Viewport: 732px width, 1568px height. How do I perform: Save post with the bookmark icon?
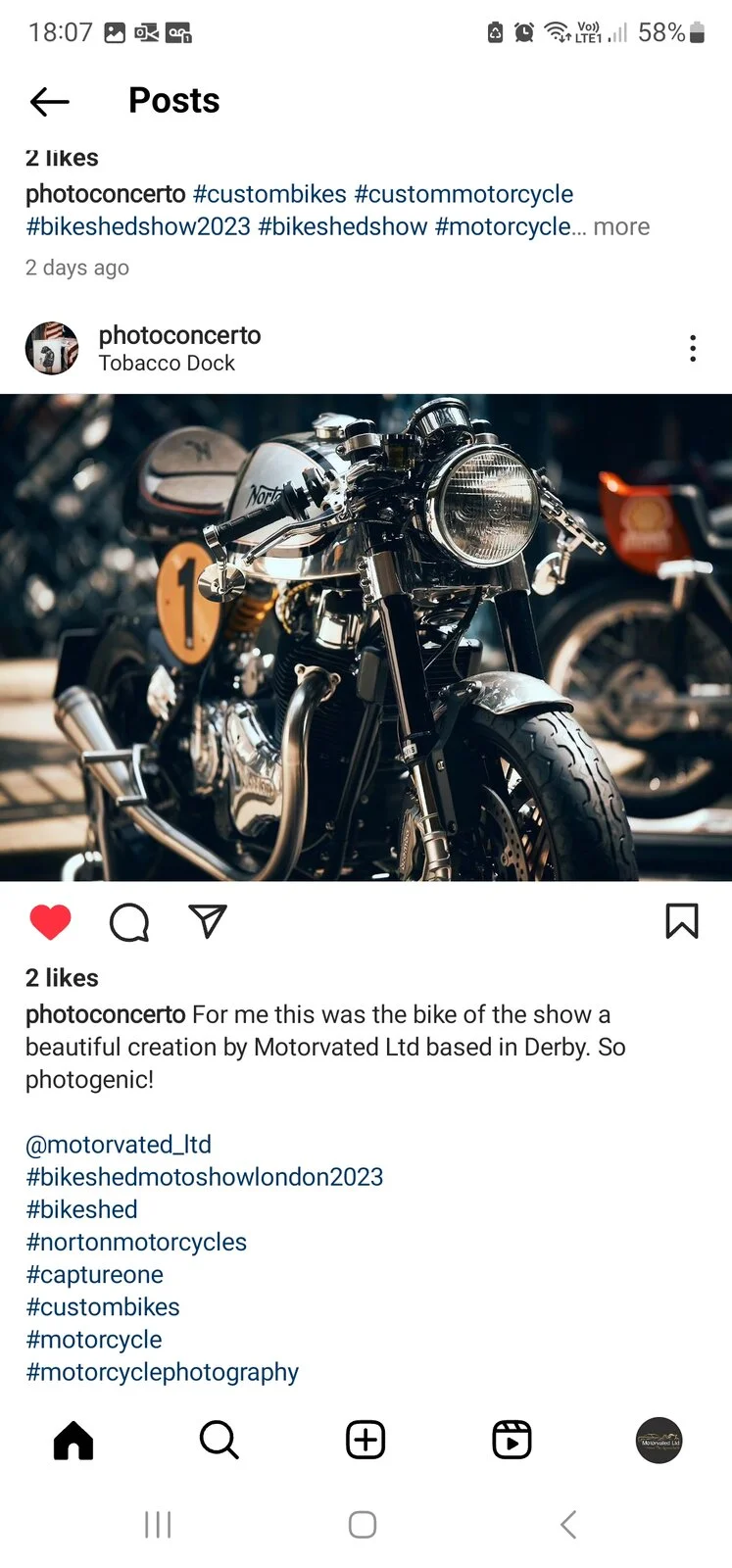(682, 921)
